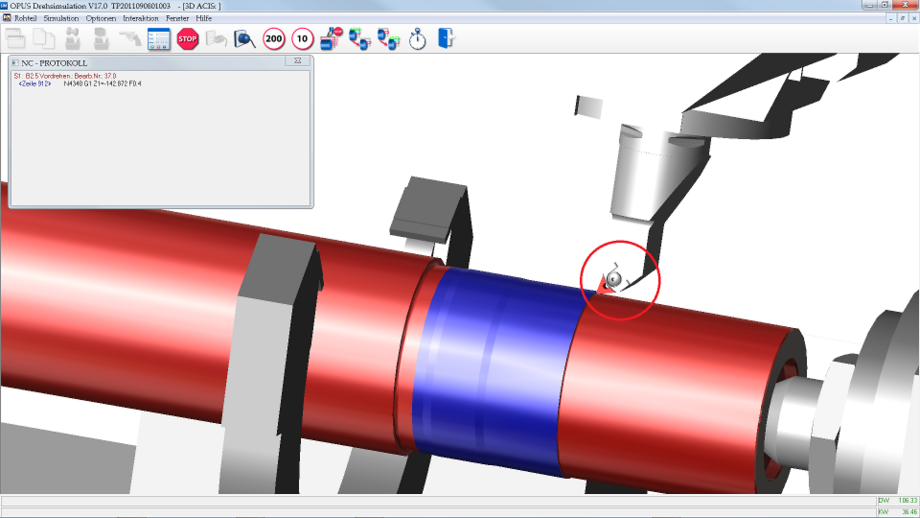
Task: Open the Interaktion menu
Action: click(x=140, y=18)
